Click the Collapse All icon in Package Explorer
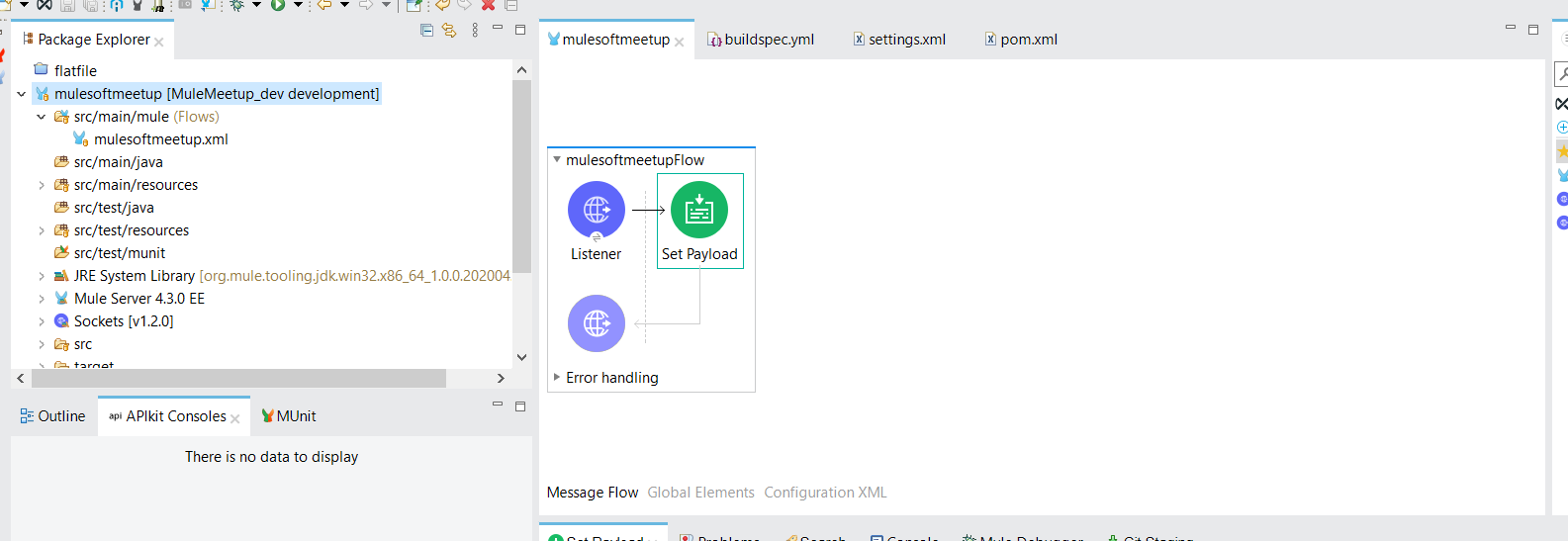Viewport: 1568px width, 541px height. coord(426,31)
